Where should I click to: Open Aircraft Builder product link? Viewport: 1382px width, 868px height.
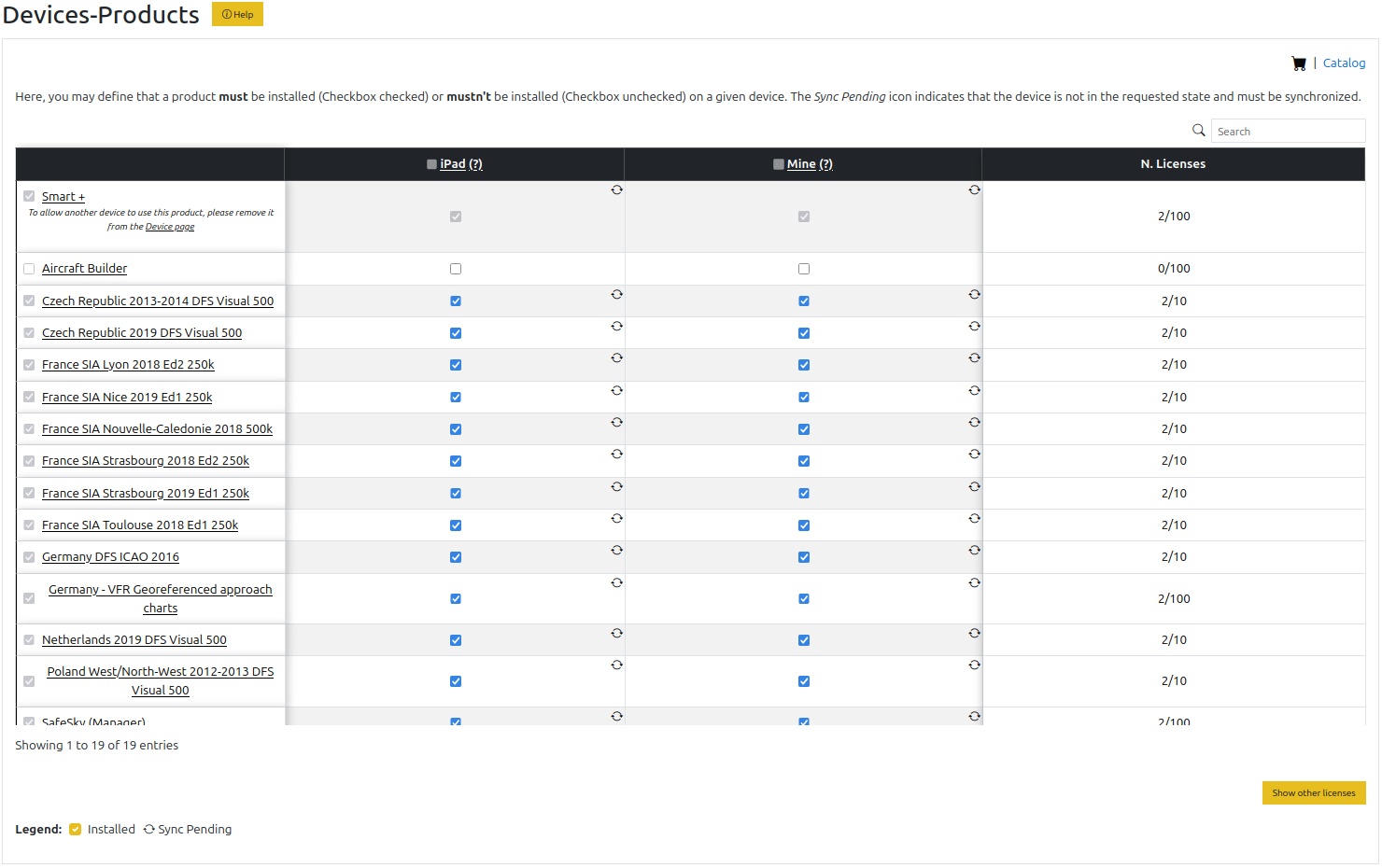pyautogui.click(x=84, y=269)
